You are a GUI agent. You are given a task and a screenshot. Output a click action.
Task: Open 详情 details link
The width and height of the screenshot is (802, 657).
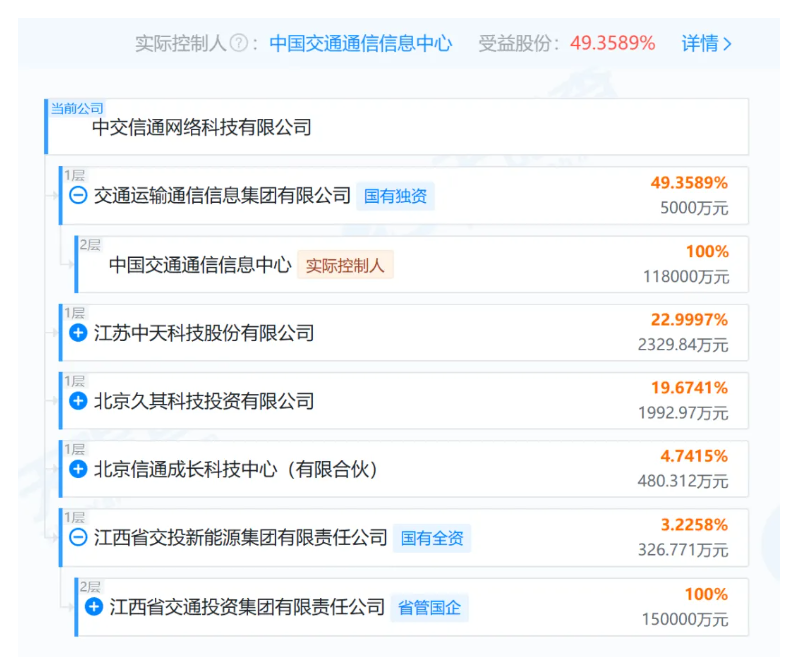pyautogui.click(x=706, y=43)
